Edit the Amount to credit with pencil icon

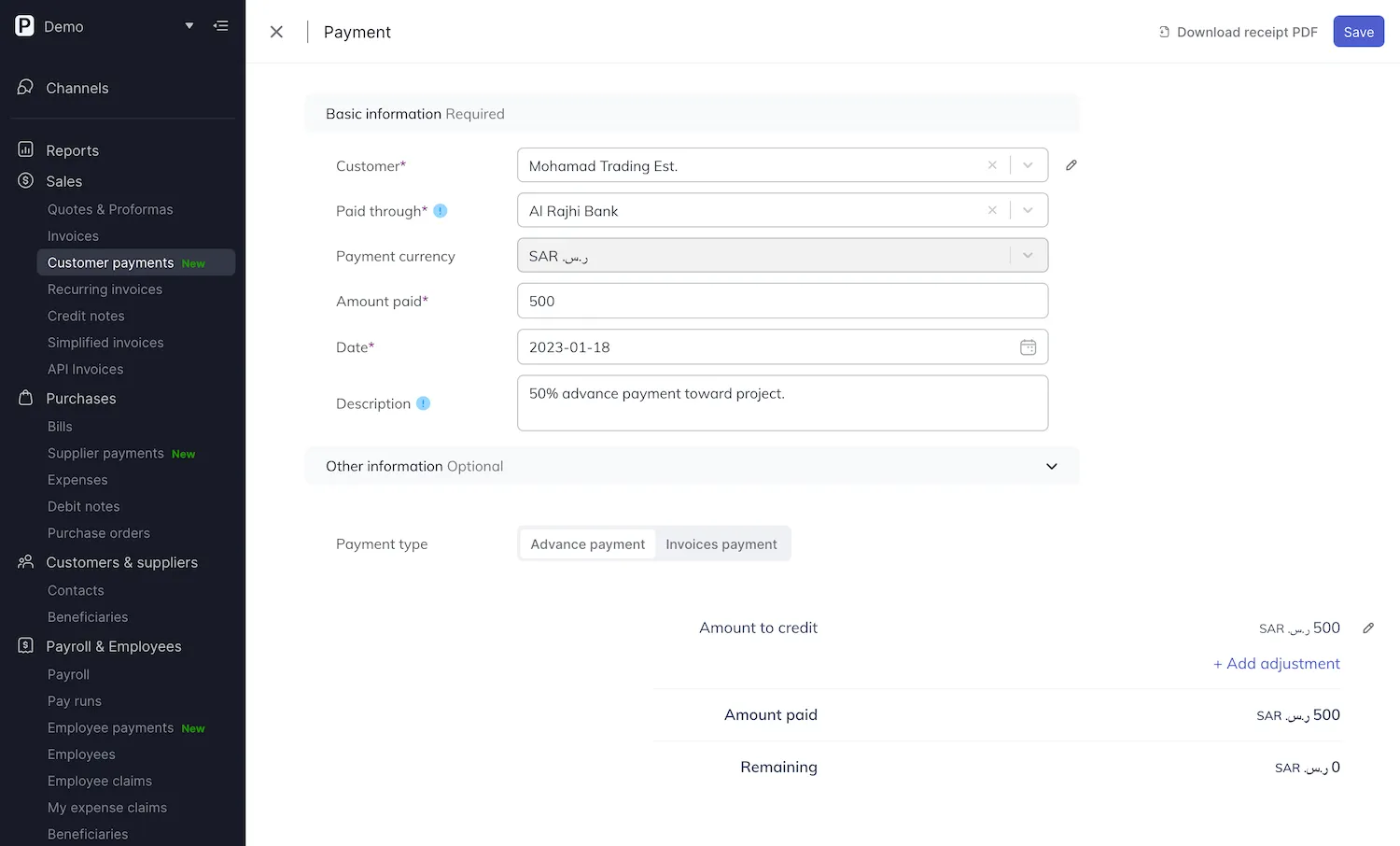1368,628
